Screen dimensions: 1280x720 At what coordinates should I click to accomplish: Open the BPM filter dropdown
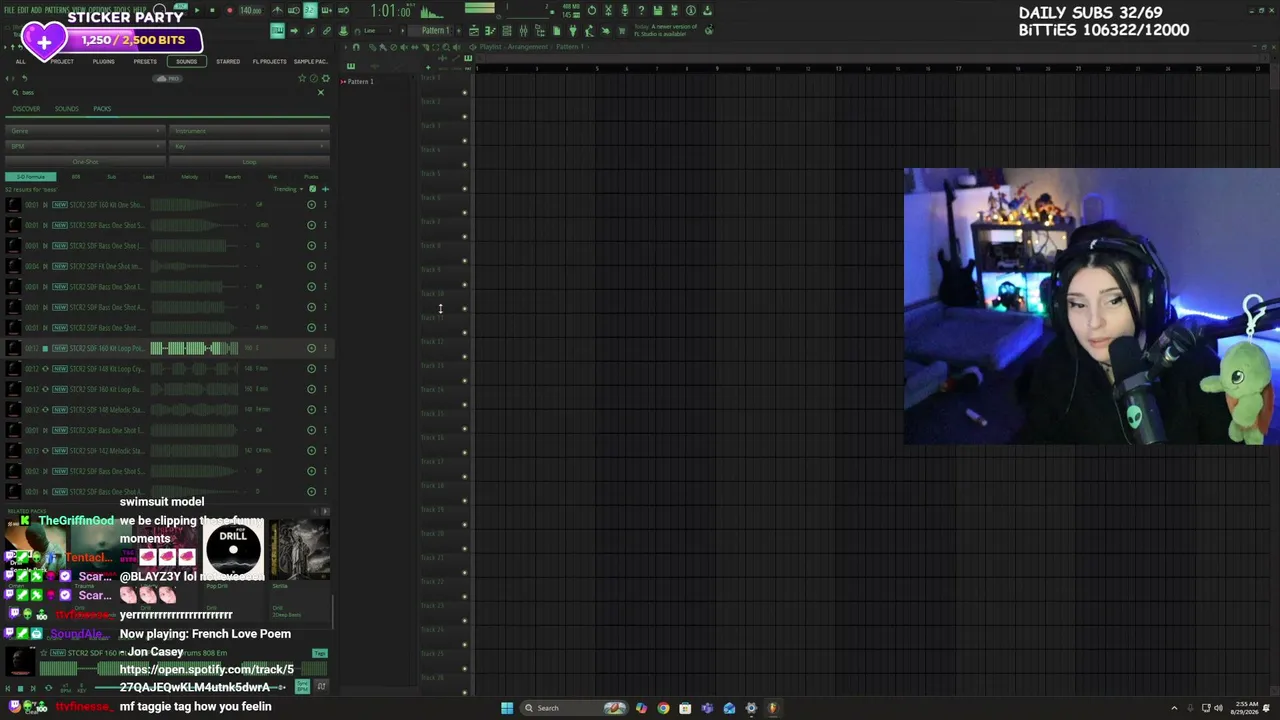pos(85,146)
